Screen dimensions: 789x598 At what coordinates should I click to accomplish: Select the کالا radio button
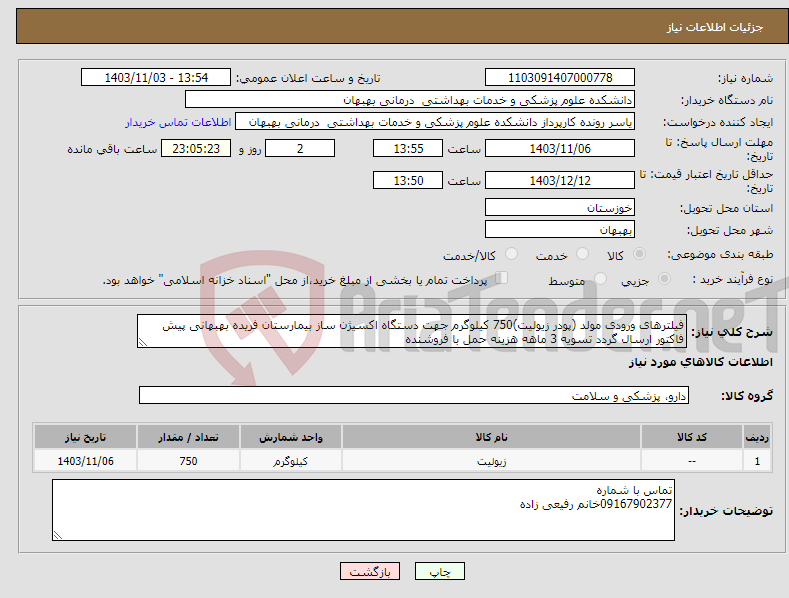[639, 254]
